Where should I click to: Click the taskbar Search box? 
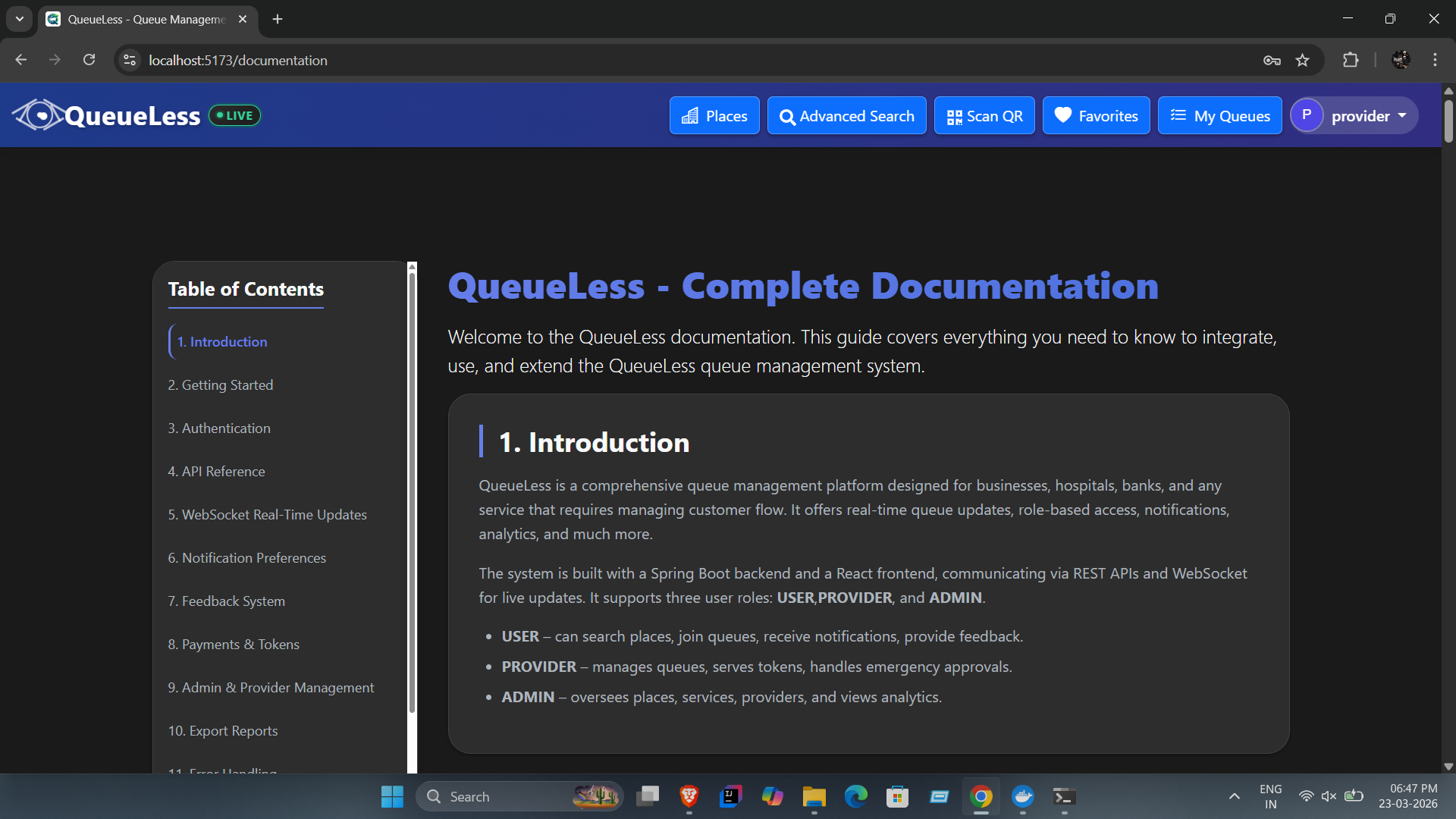[x=519, y=796]
